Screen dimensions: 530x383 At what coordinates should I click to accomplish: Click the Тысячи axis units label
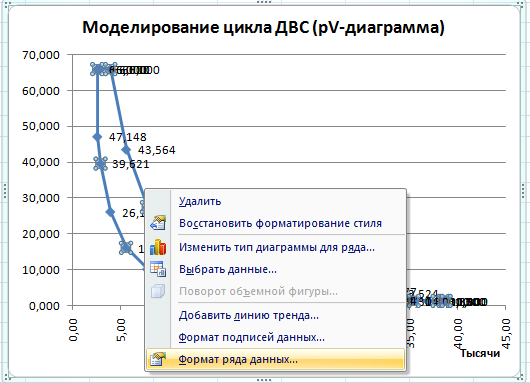pos(480,353)
